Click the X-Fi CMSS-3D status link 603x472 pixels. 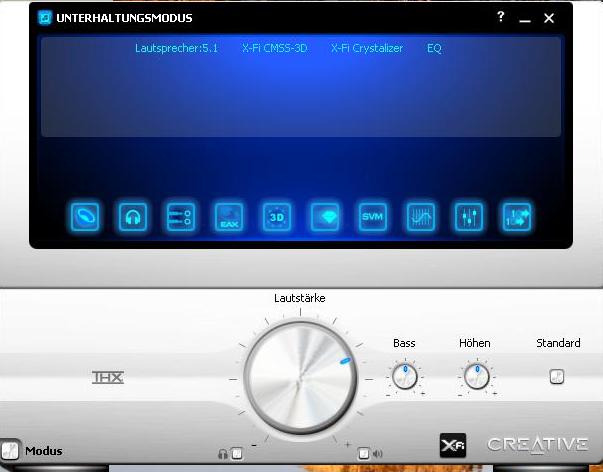275,48
